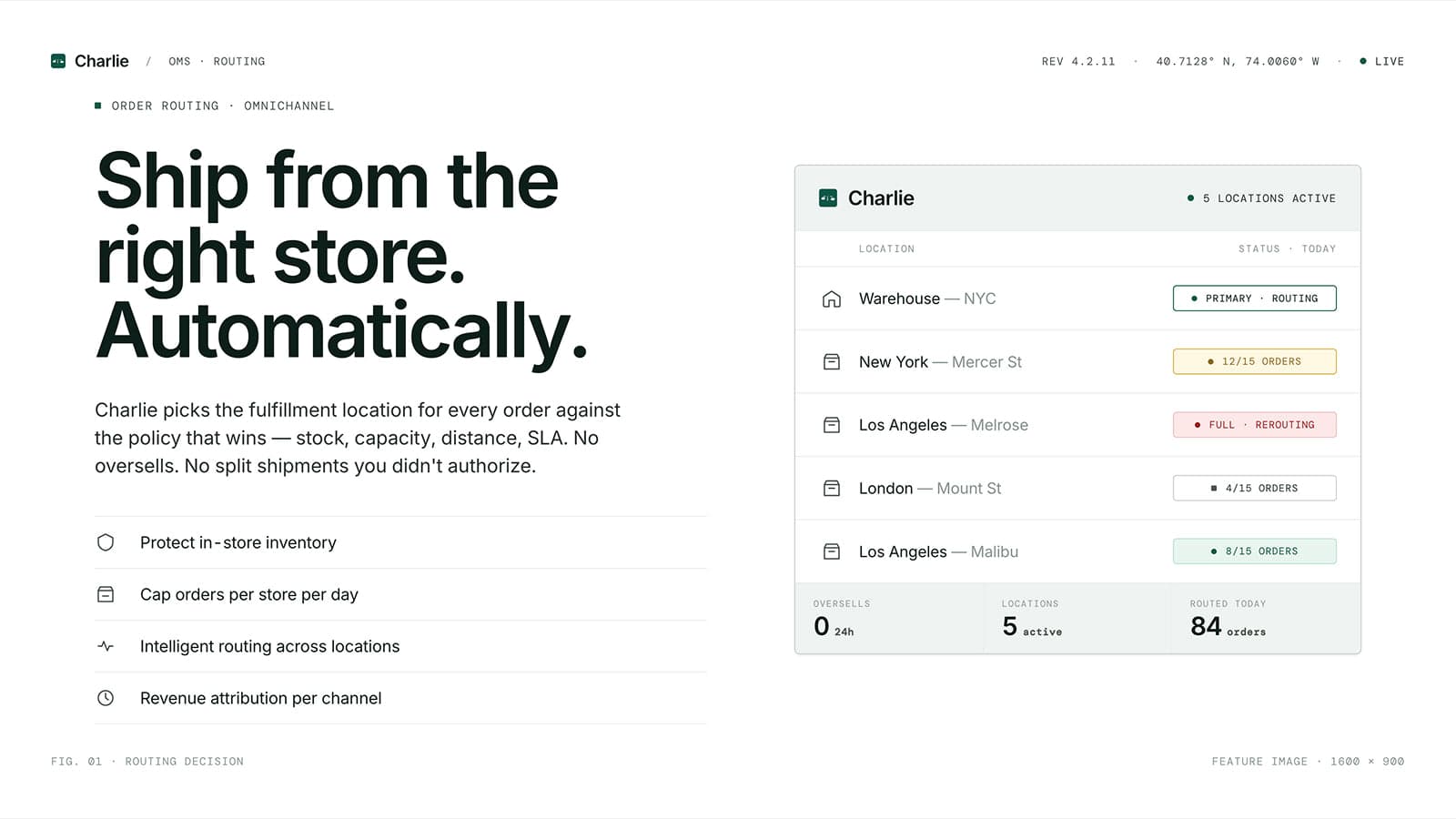Click the Charlie title inside the card header
The image size is (1456, 819).
tap(881, 197)
